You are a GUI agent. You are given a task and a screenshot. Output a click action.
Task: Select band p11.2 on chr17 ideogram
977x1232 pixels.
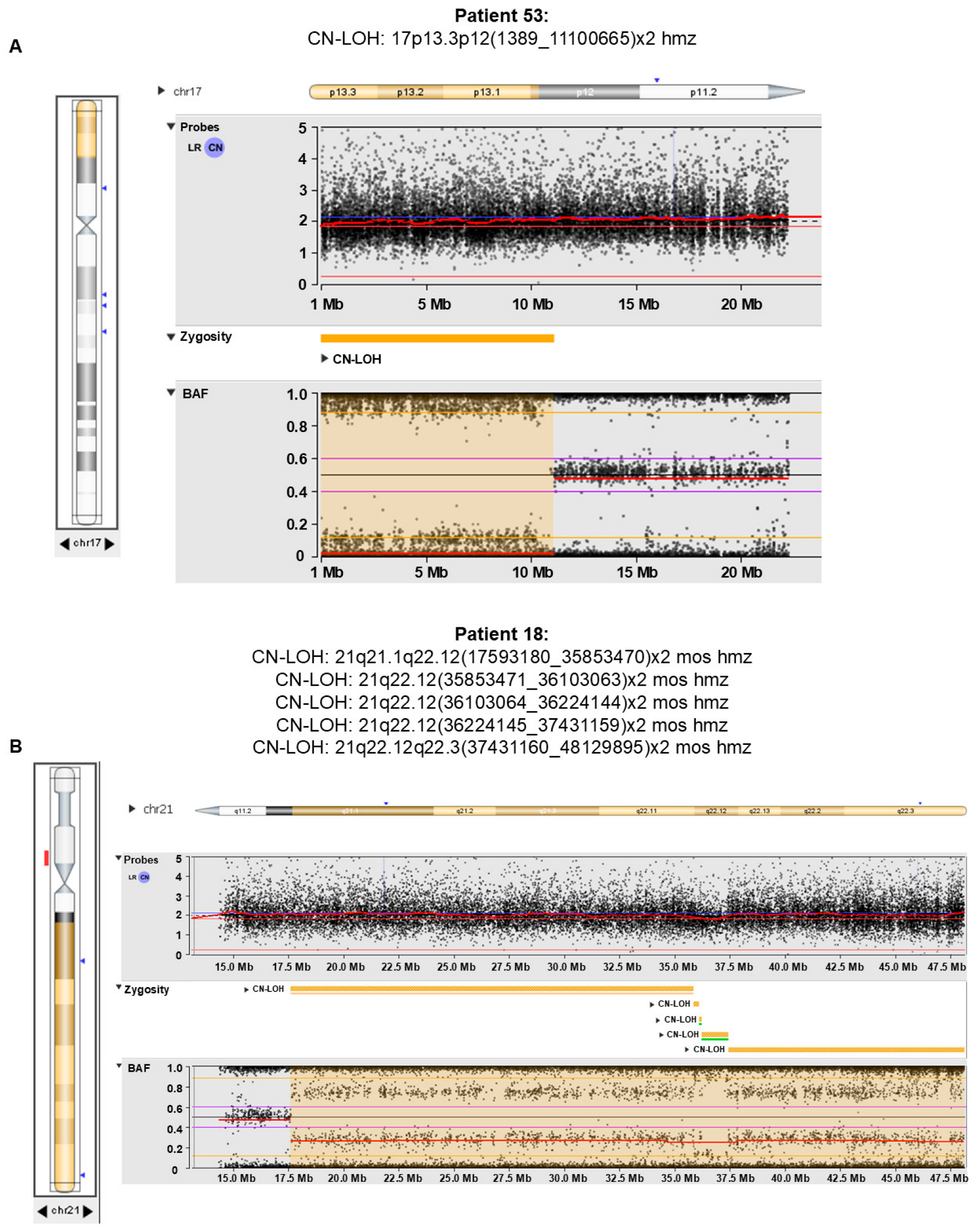click(703, 92)
